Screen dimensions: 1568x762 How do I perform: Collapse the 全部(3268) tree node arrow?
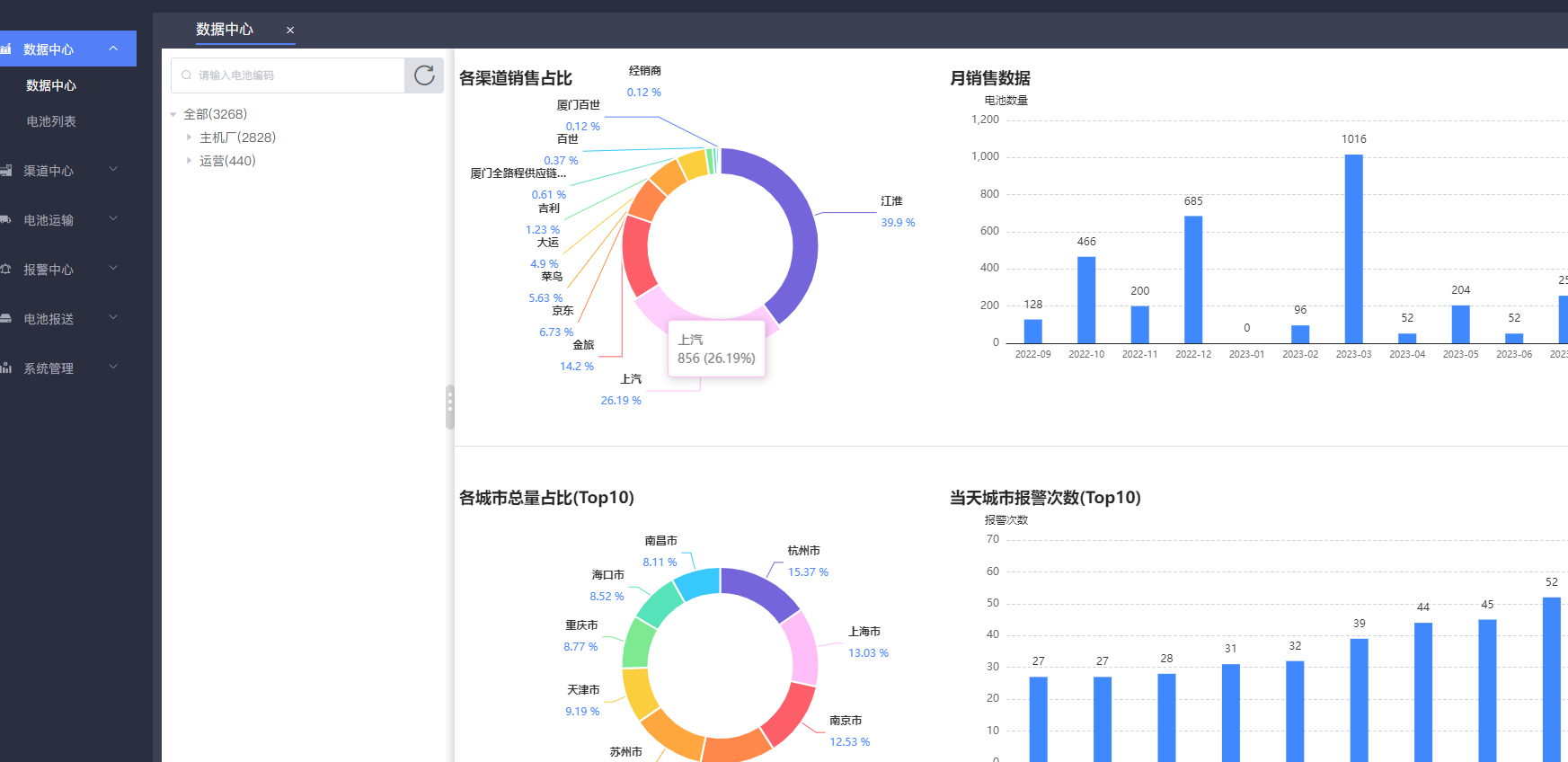[173, 114]
